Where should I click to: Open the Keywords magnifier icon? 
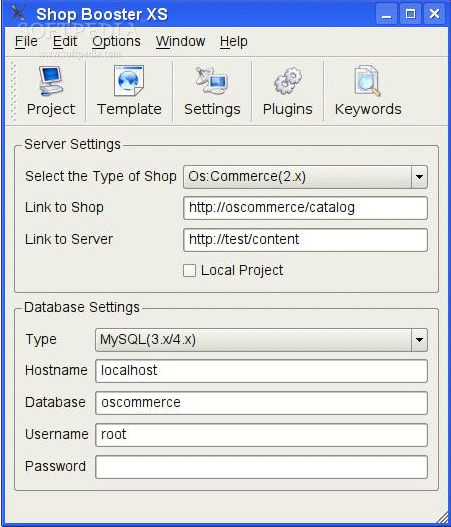(368, 91)
